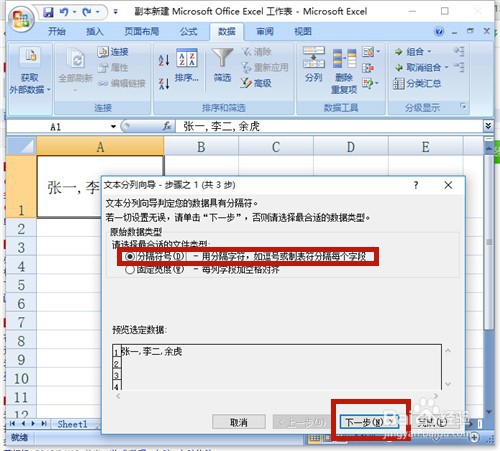This screenshot has width=500, height=451.
Task: Sort ascending A to Z
Action: pyautogui.click(x=164, y=60)
